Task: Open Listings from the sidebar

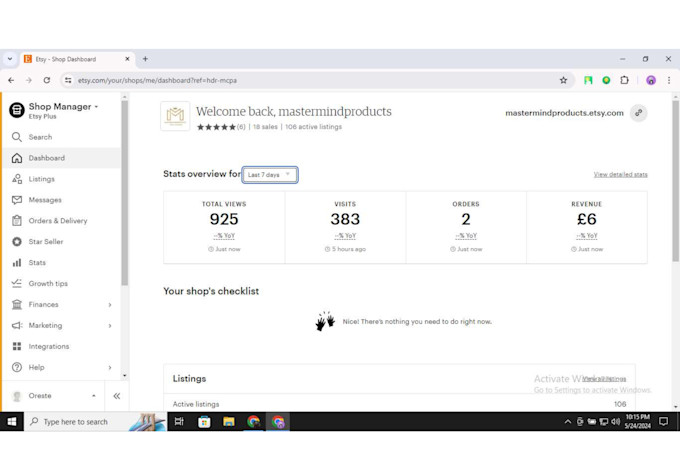Action: point(61,179)
